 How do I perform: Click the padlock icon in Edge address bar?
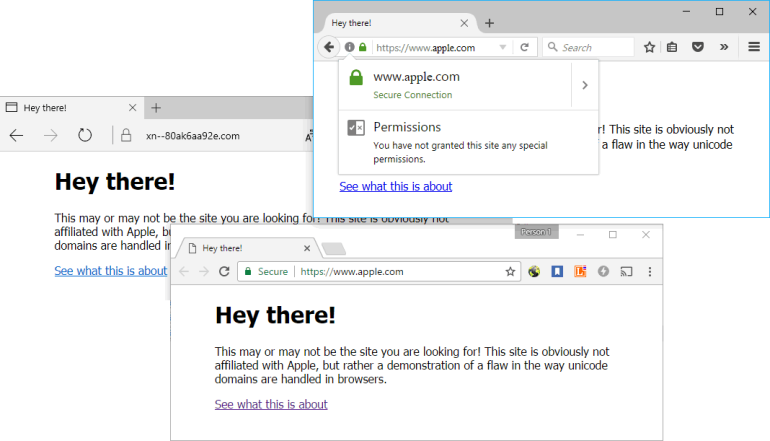(126, 136)
